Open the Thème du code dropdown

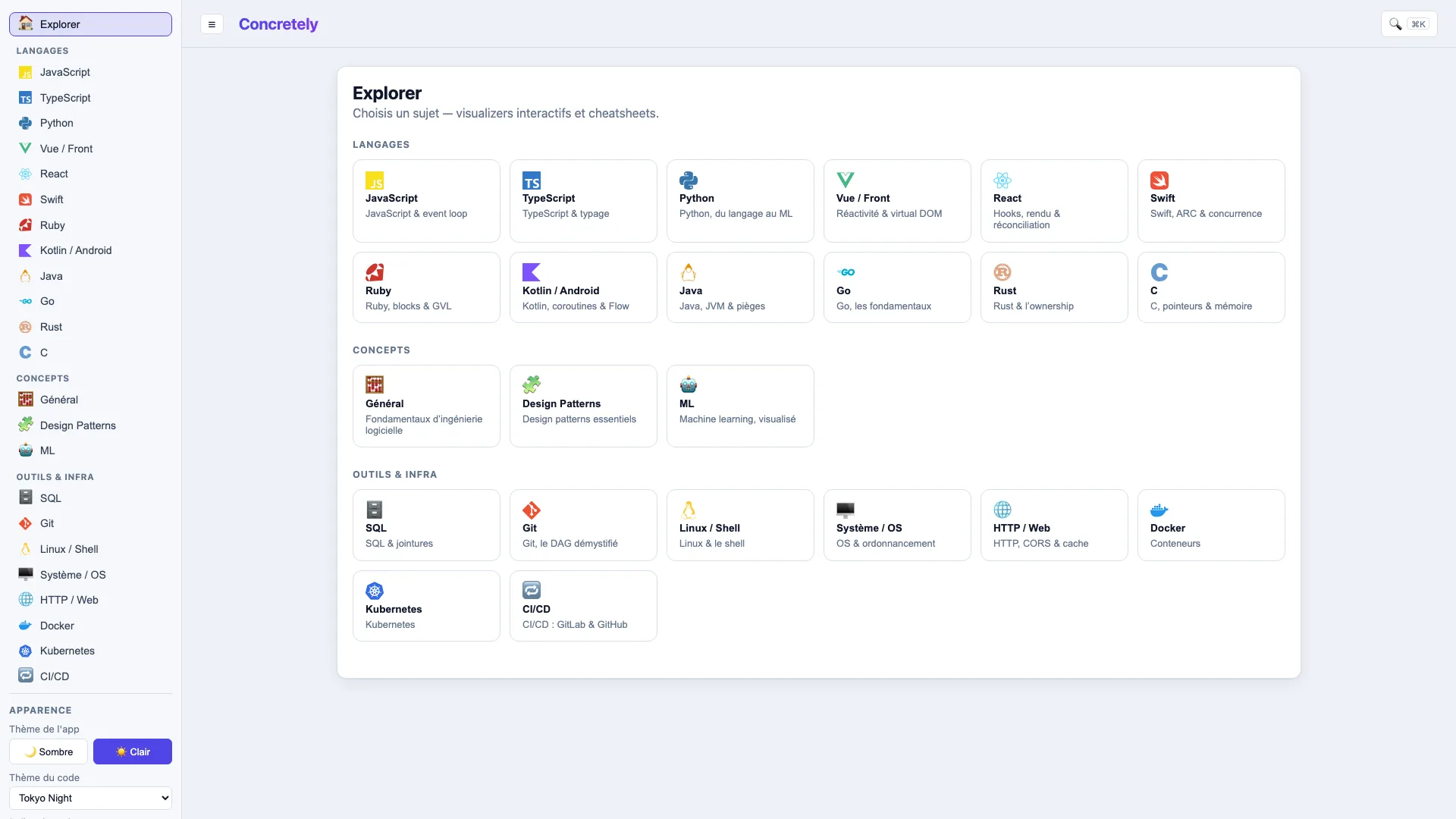90,798
